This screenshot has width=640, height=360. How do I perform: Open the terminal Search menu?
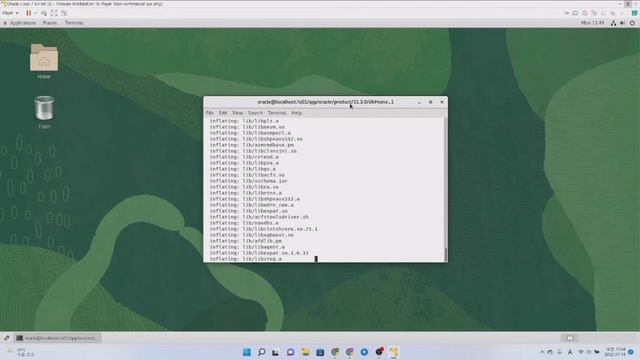pyautogui.click(x=255, y=113)
